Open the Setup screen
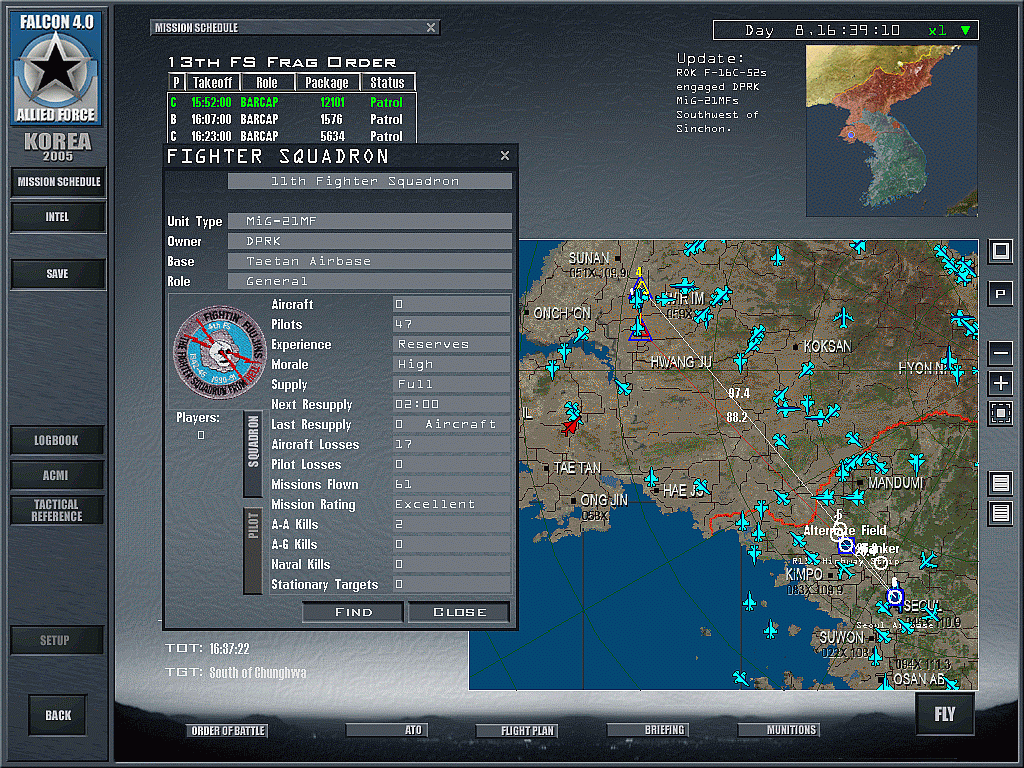 pos(57,640)
